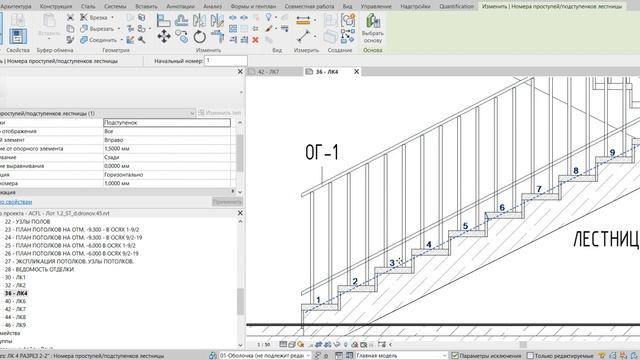Open the properties help link
Screen dimensions: 640x360
[16, 202]
